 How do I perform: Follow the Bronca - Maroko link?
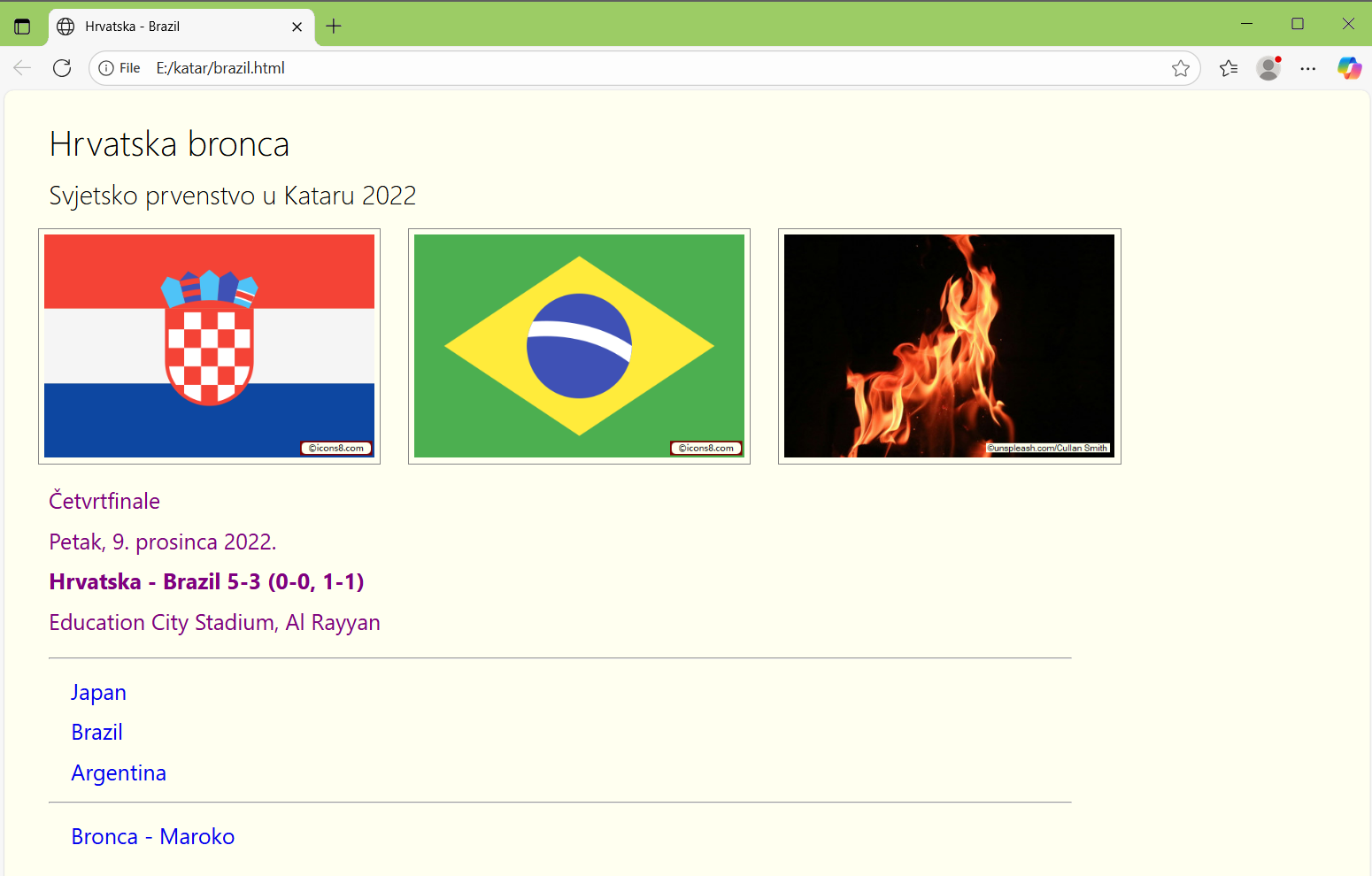[152, 837]
